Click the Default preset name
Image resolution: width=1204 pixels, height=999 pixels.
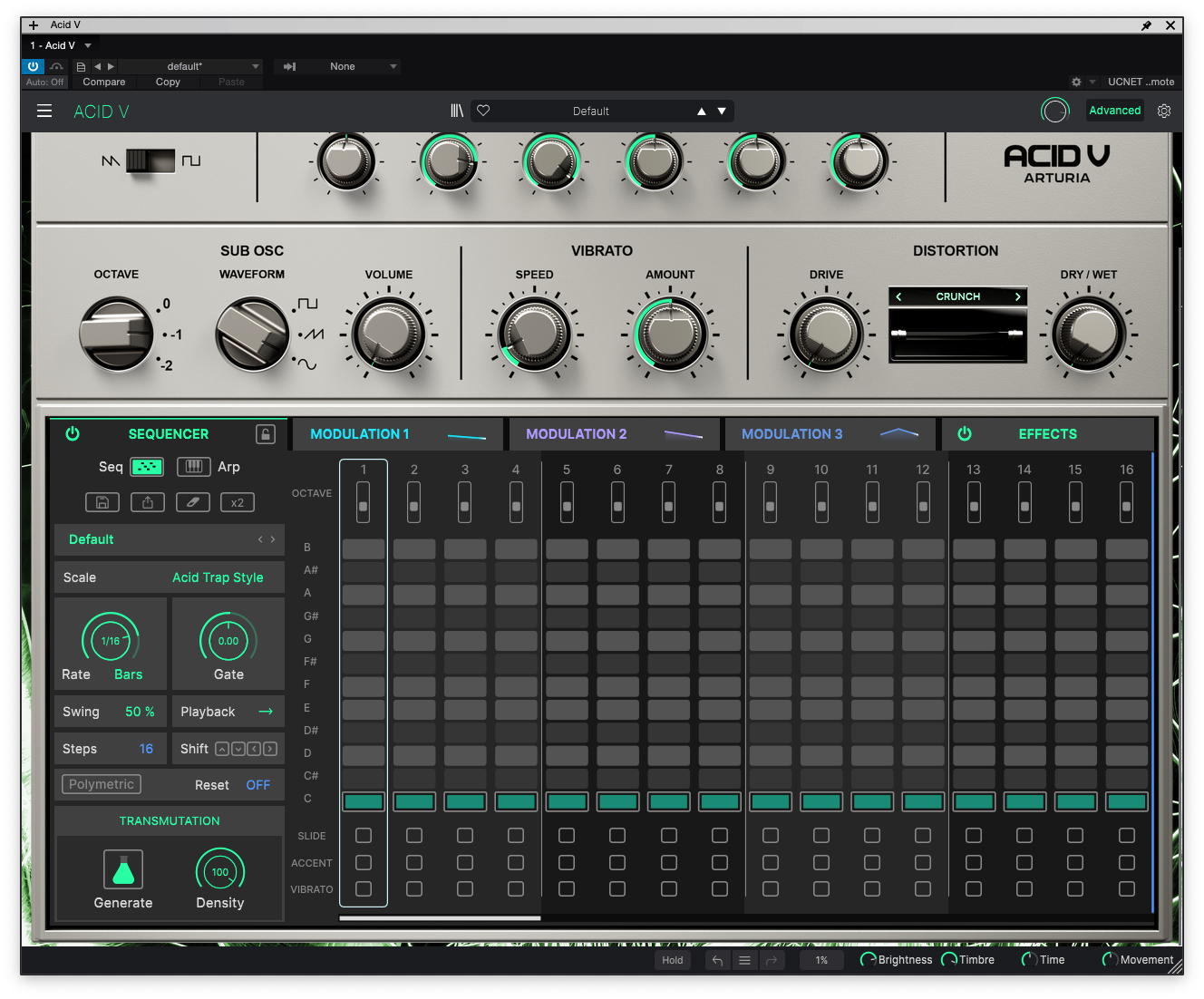pyautogui.click(x=591, y=111)
